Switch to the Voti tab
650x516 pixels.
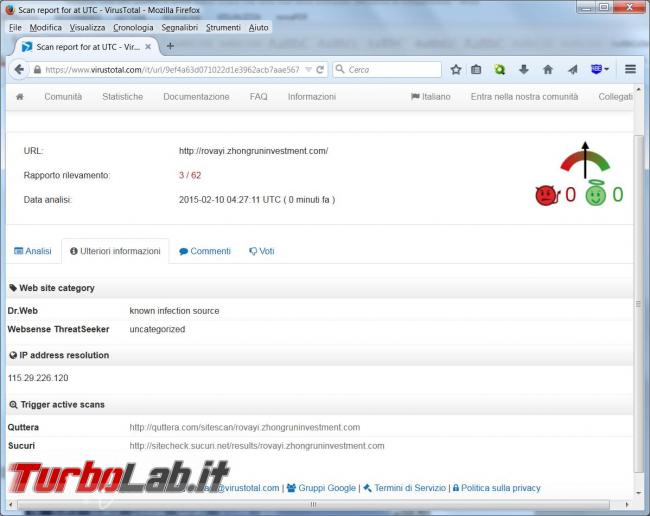pyautogui.click(x=262, y=251)
